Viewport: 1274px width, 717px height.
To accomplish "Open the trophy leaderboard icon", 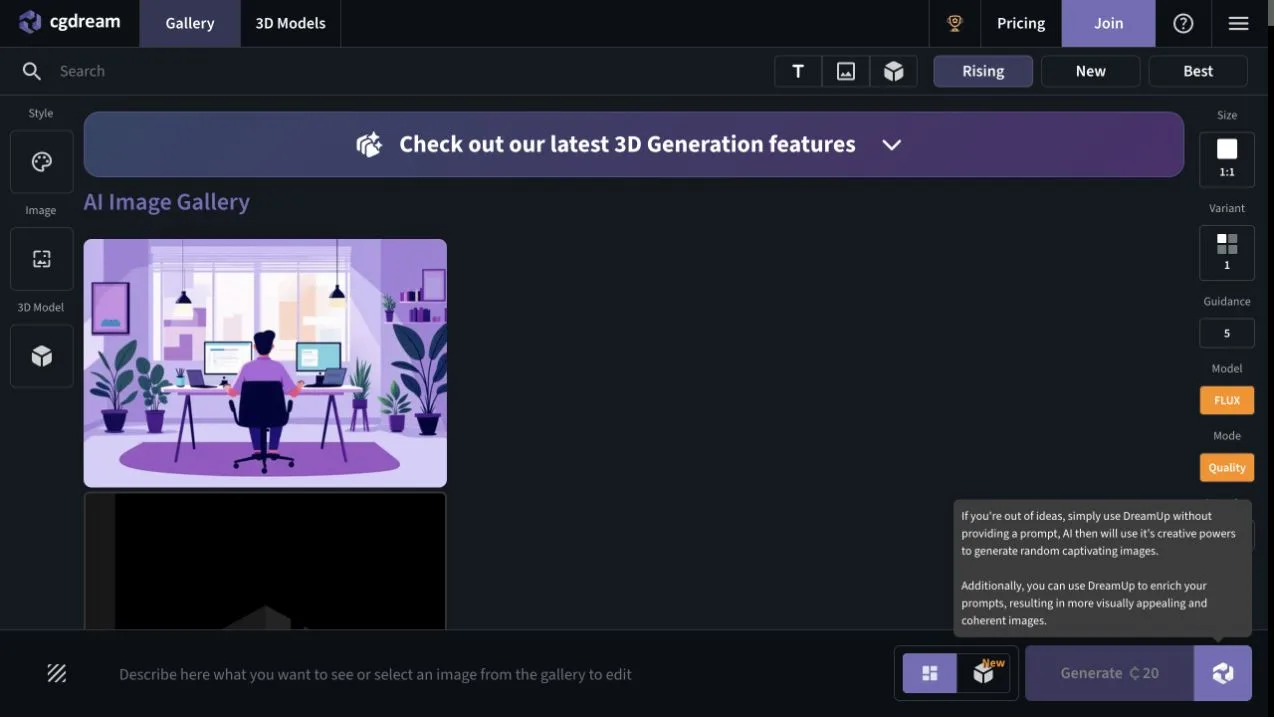I will (954, 23).
